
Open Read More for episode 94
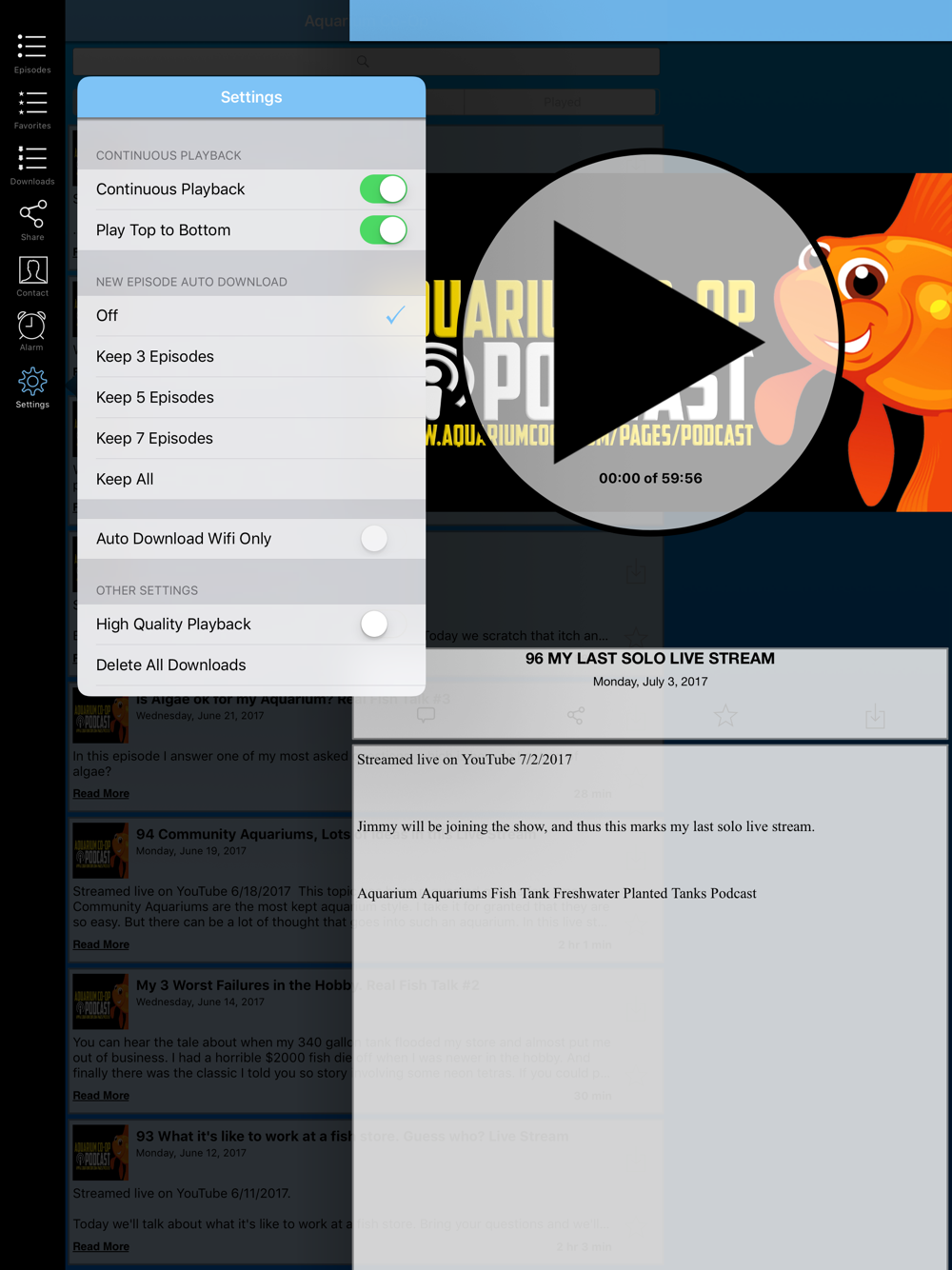[101, 944]
